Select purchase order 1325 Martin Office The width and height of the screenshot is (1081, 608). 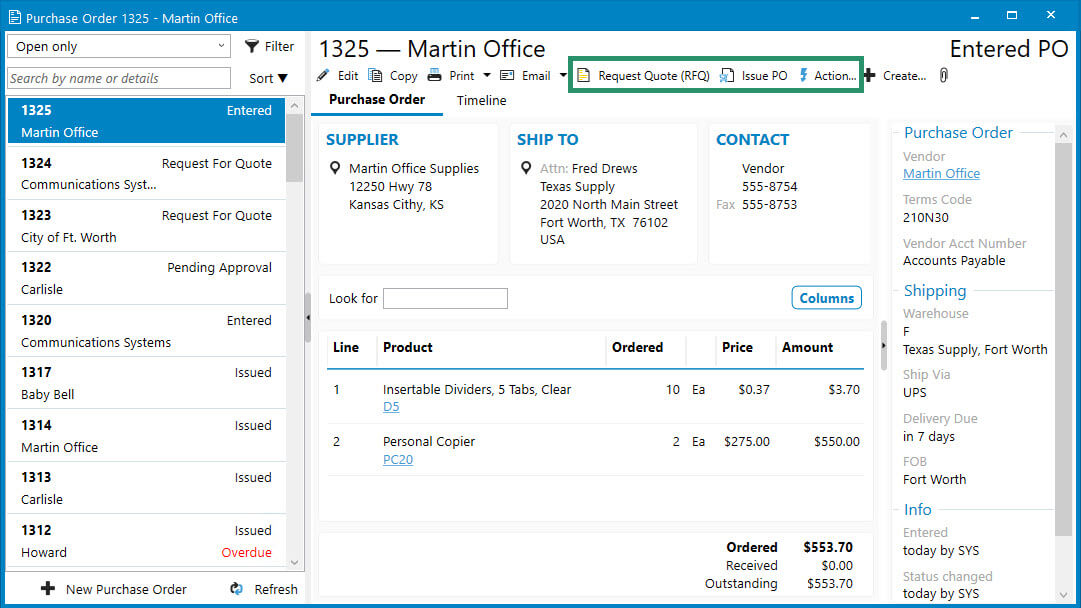146,121
